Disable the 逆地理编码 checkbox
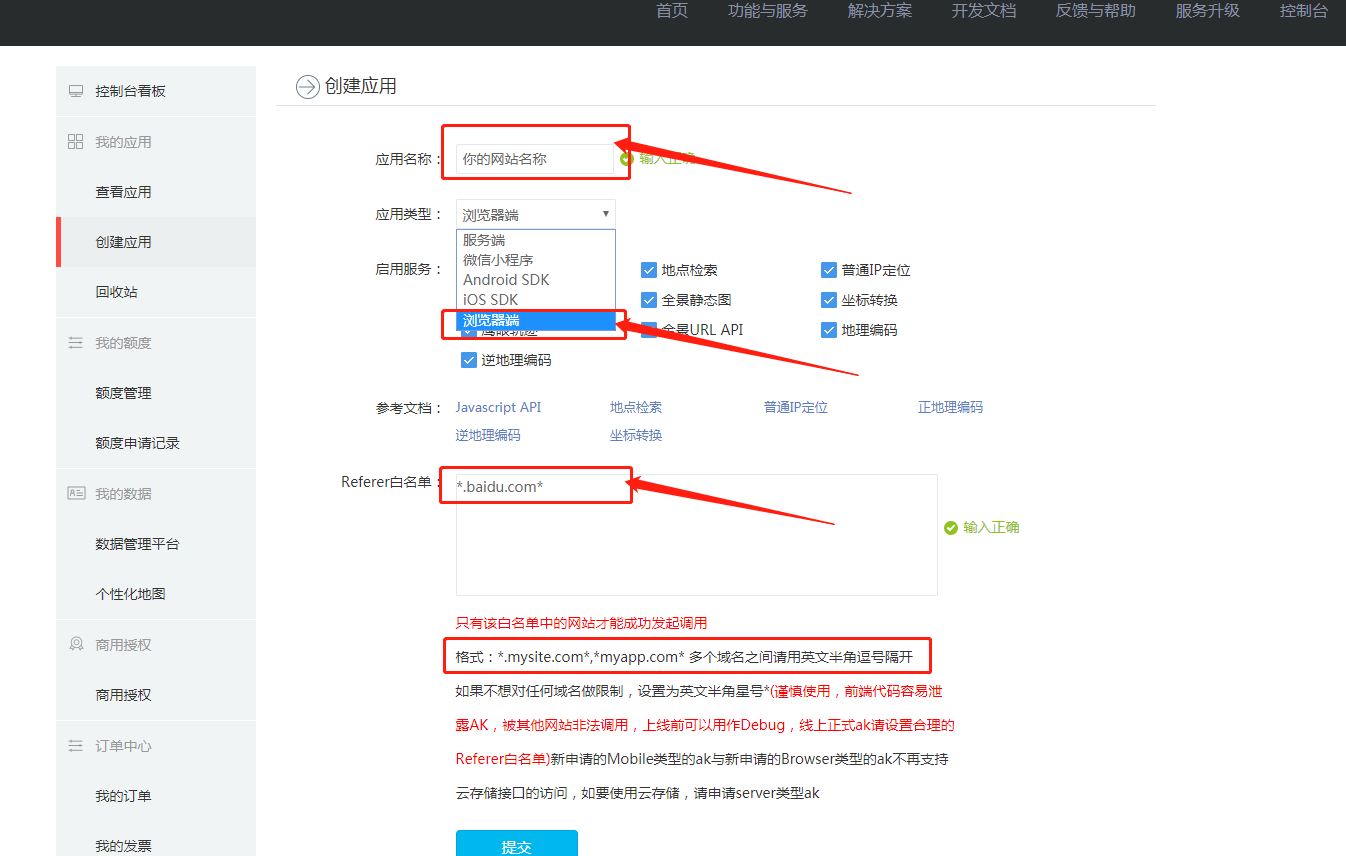Viewport: 1346px width, 856px height. coord(469,360)
